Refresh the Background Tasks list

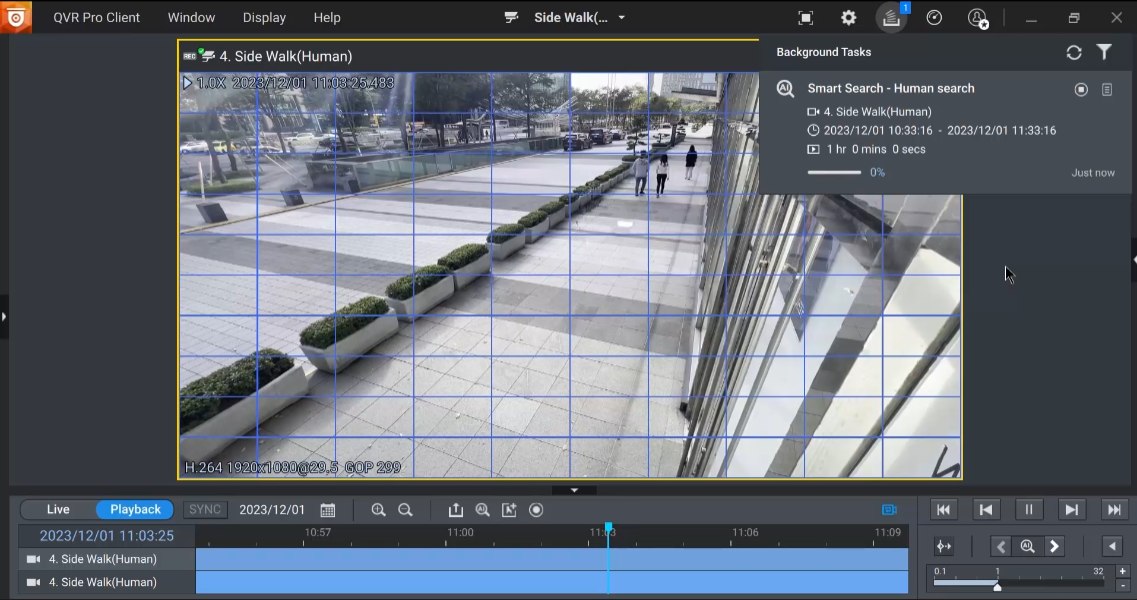(x=1074, y=53)
